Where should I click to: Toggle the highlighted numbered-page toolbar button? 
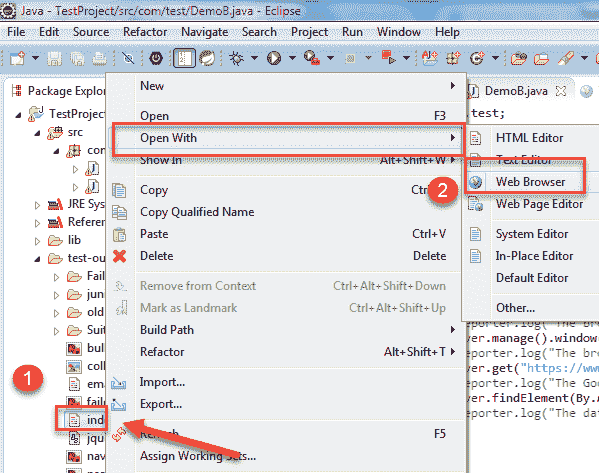[184, 58]
